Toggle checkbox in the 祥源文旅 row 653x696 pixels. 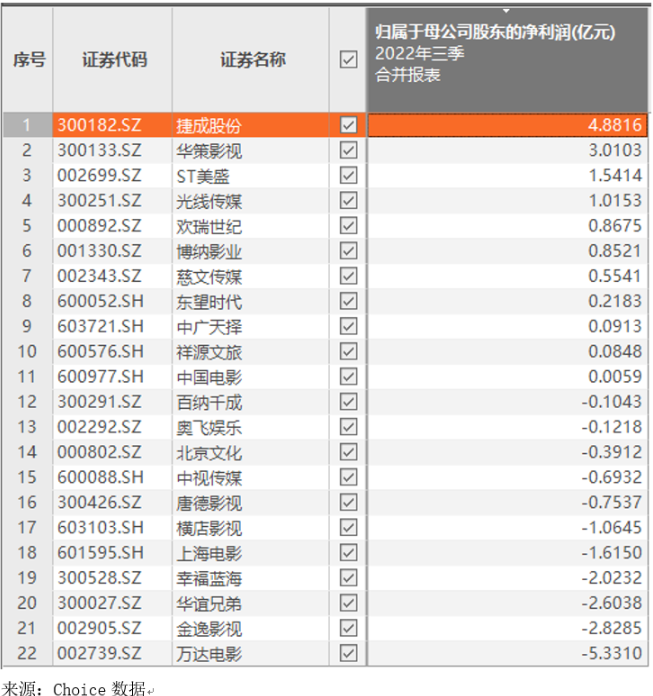pyautogui.click(x=348, y=352)
